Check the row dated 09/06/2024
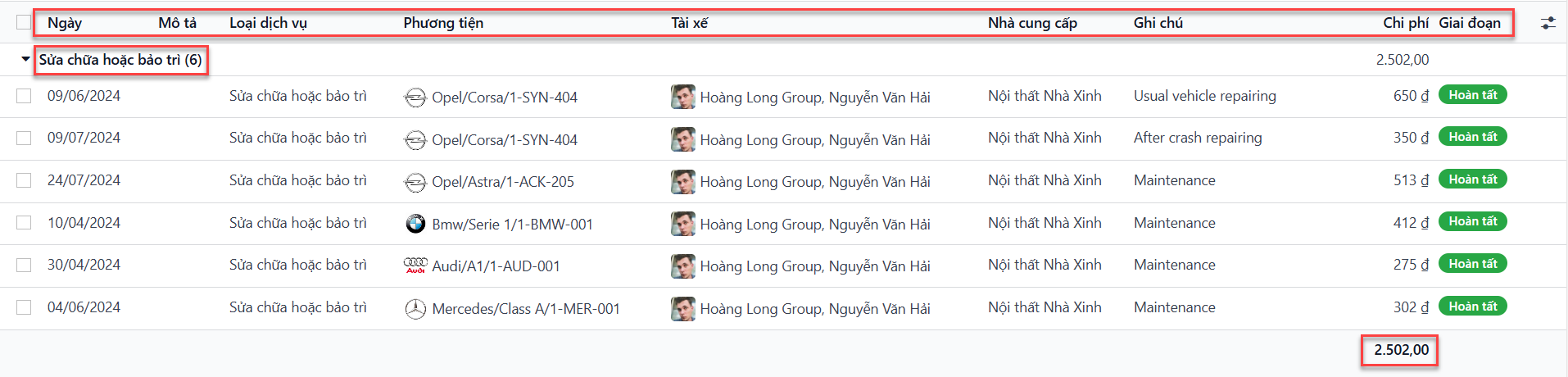 click(24, 96)
